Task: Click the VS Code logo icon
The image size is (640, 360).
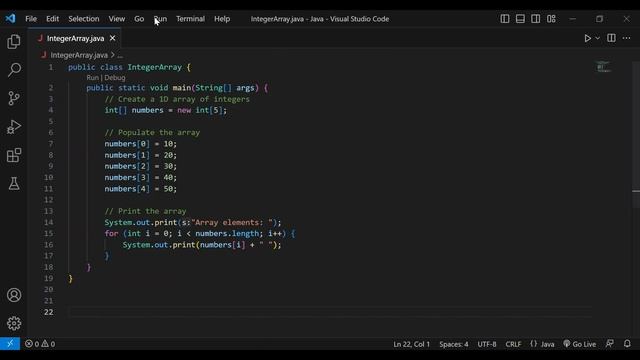Action: tap(10, 18)
